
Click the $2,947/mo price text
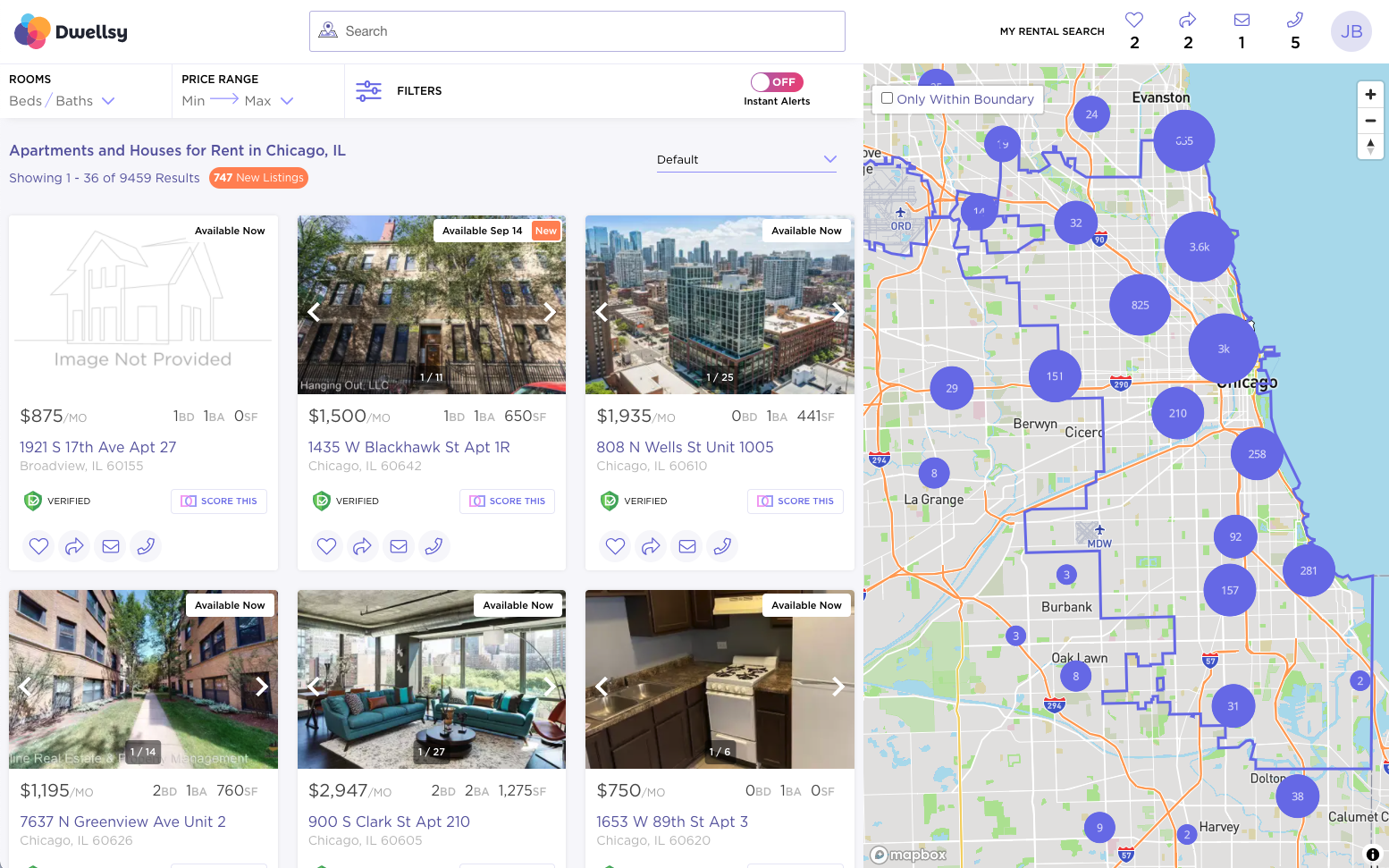click(x=350, y=791)
